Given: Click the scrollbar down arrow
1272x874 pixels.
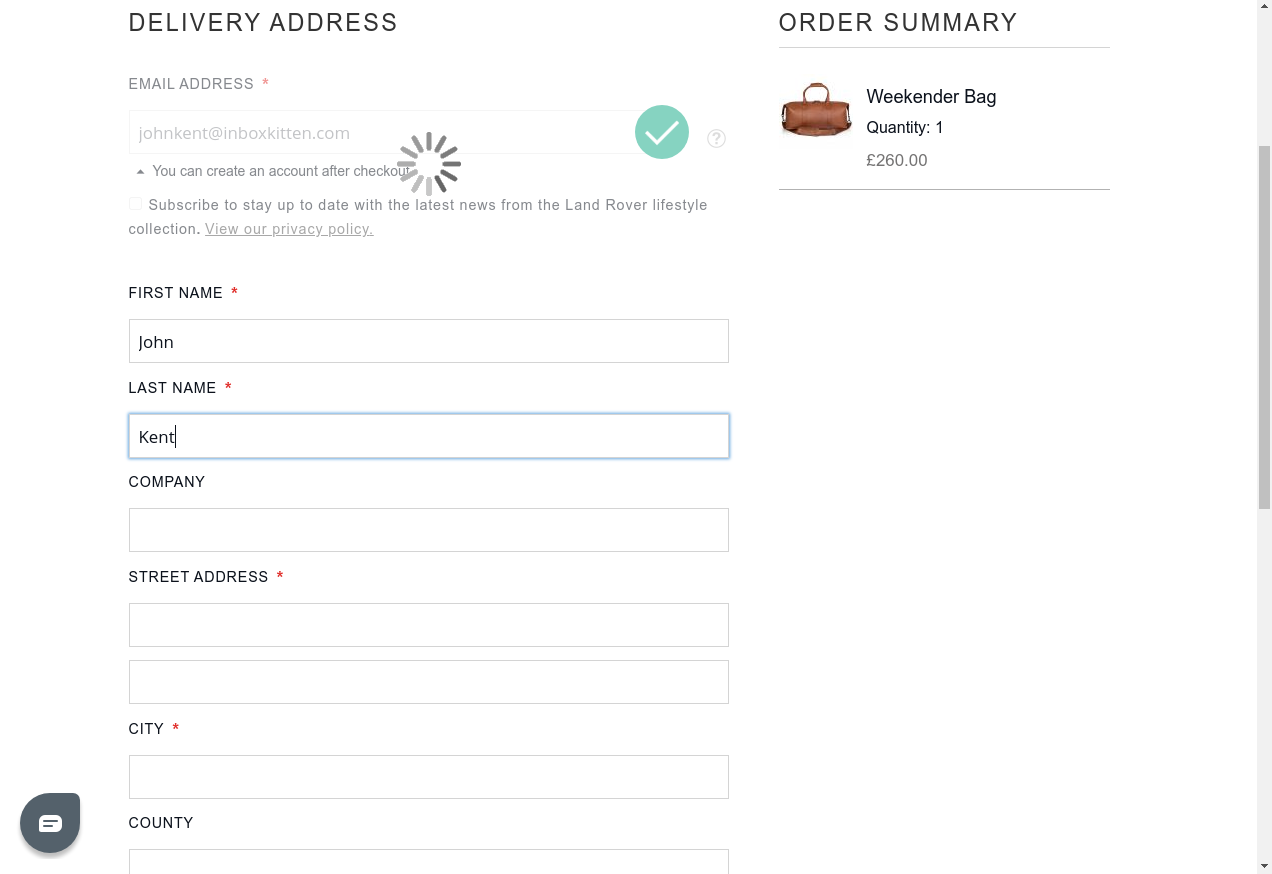Looking at the screenshot, I should pyautogui.click(x=1264, y=866).
